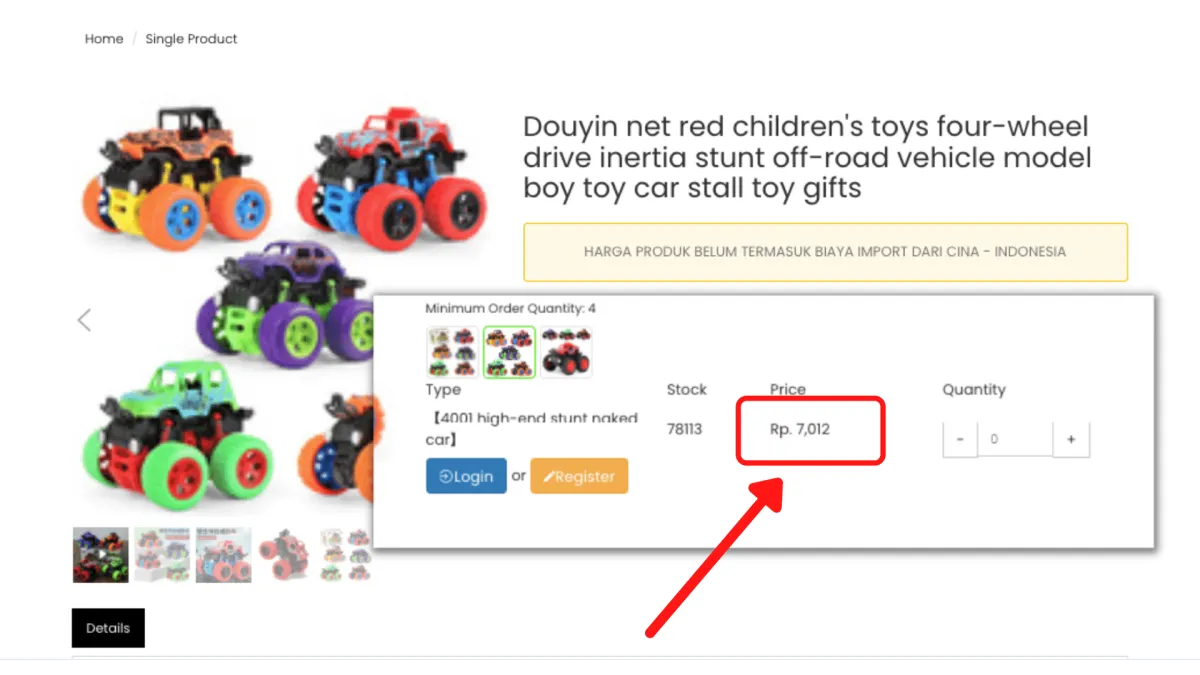1200x675 pixels.
Task: Click the quantity input field
Action: [1015, 439]
